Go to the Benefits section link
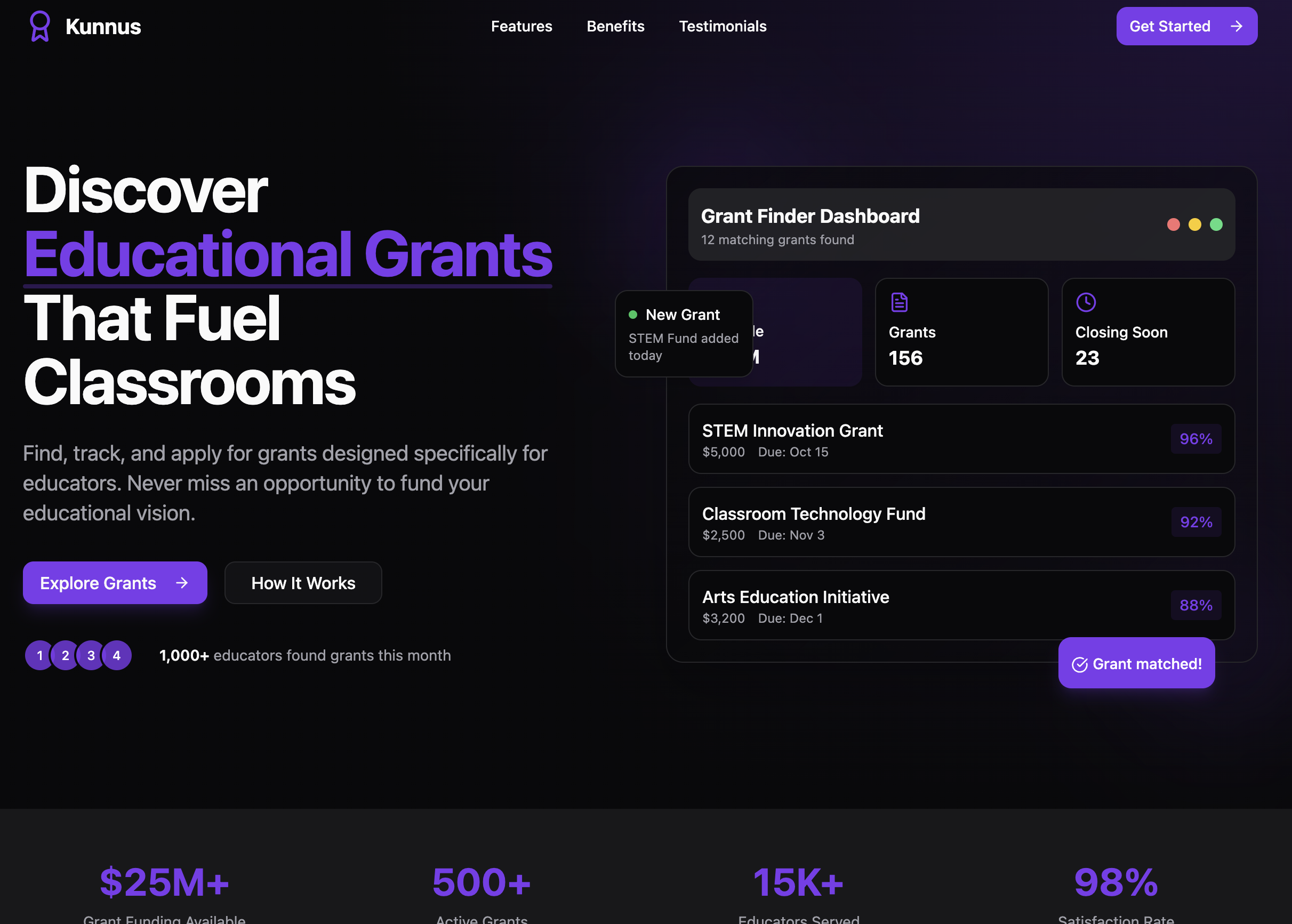 (615, 26)
